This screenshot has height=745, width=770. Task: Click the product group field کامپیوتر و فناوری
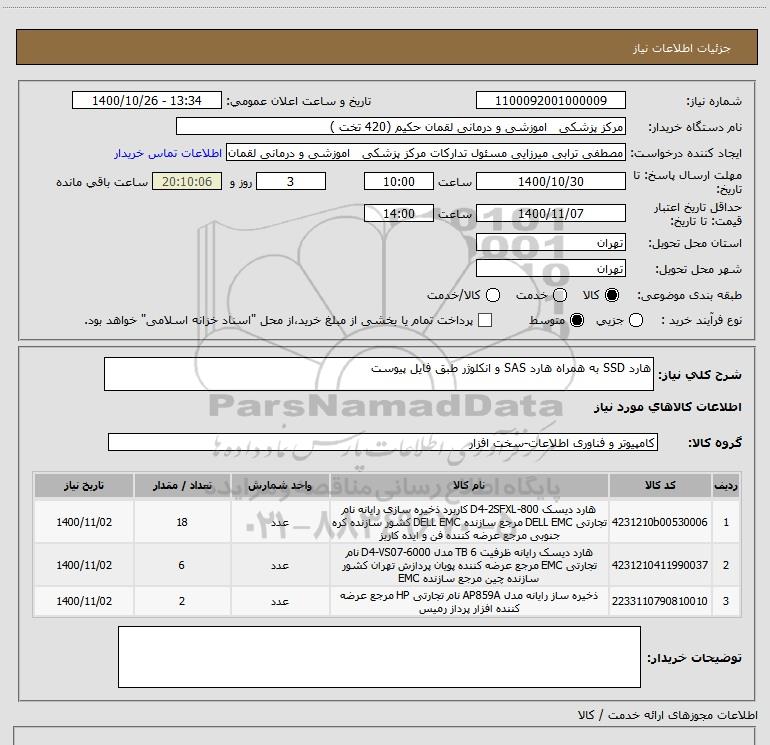[383, 442]
